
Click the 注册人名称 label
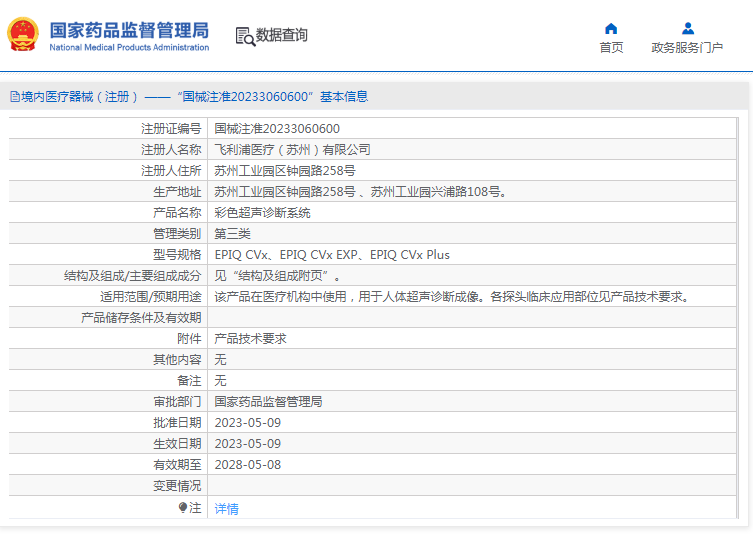(171, 150)
